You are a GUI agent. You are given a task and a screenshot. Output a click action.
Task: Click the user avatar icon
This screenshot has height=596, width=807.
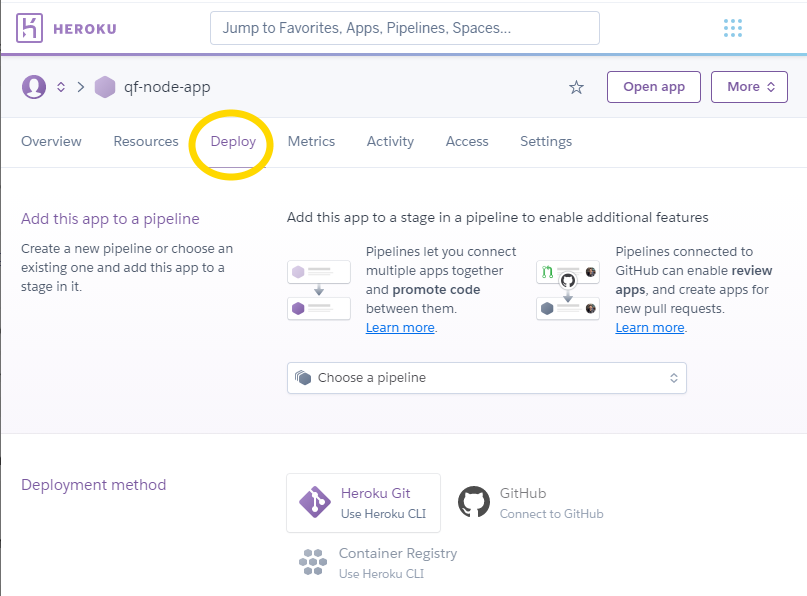click(x=34, y=87)
